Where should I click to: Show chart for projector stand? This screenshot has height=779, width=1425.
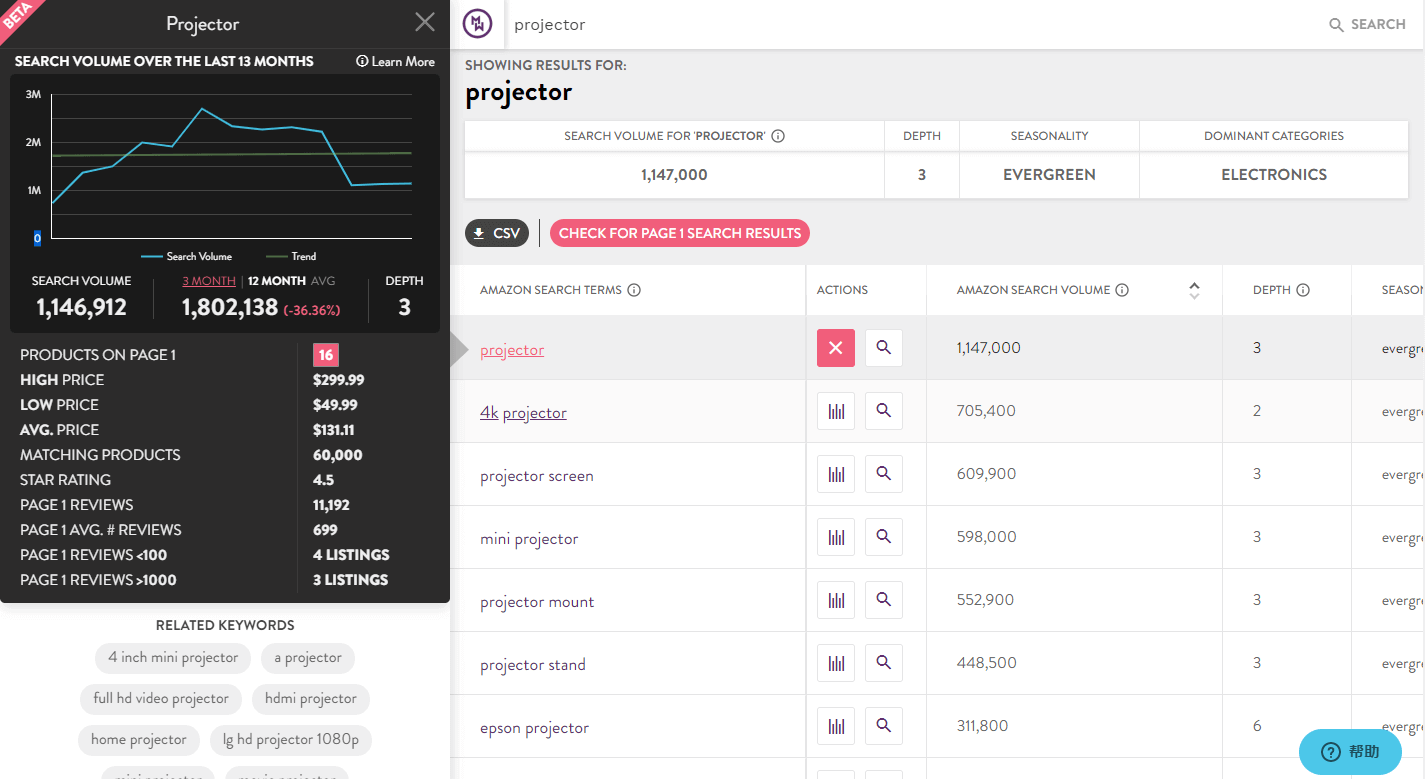[x=836, y=663]
